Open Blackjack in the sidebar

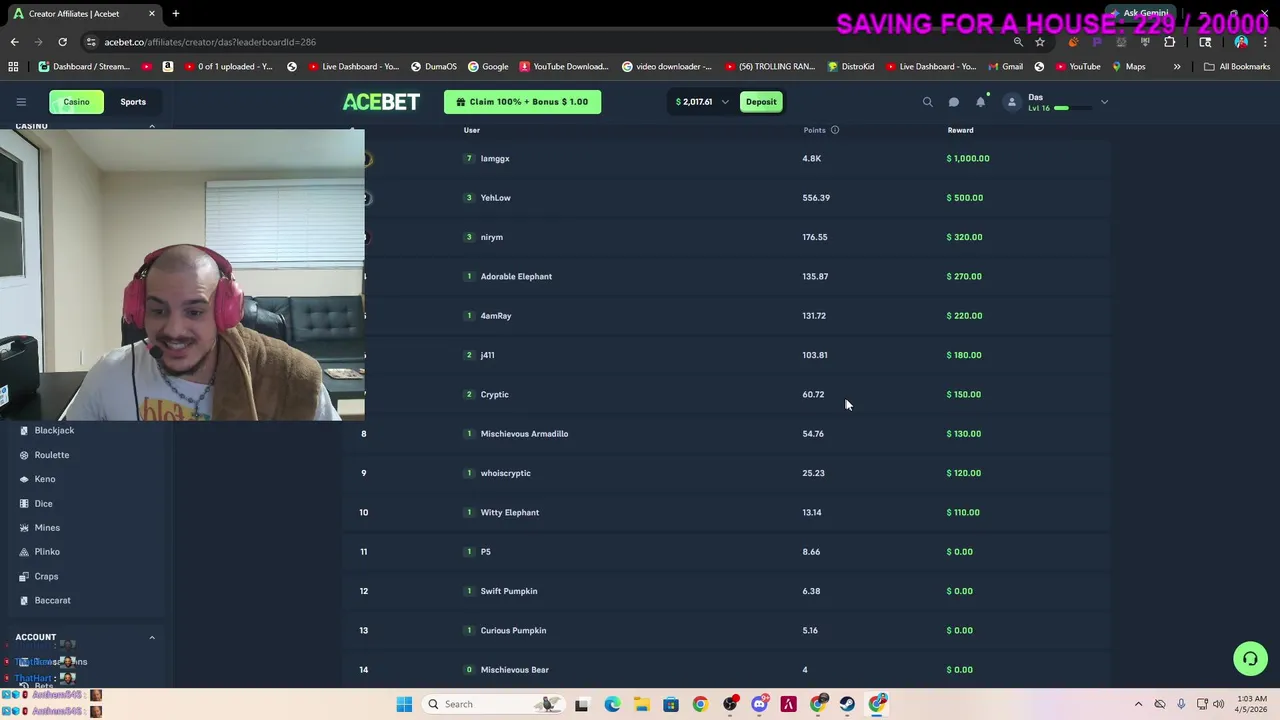pos(54,430)
